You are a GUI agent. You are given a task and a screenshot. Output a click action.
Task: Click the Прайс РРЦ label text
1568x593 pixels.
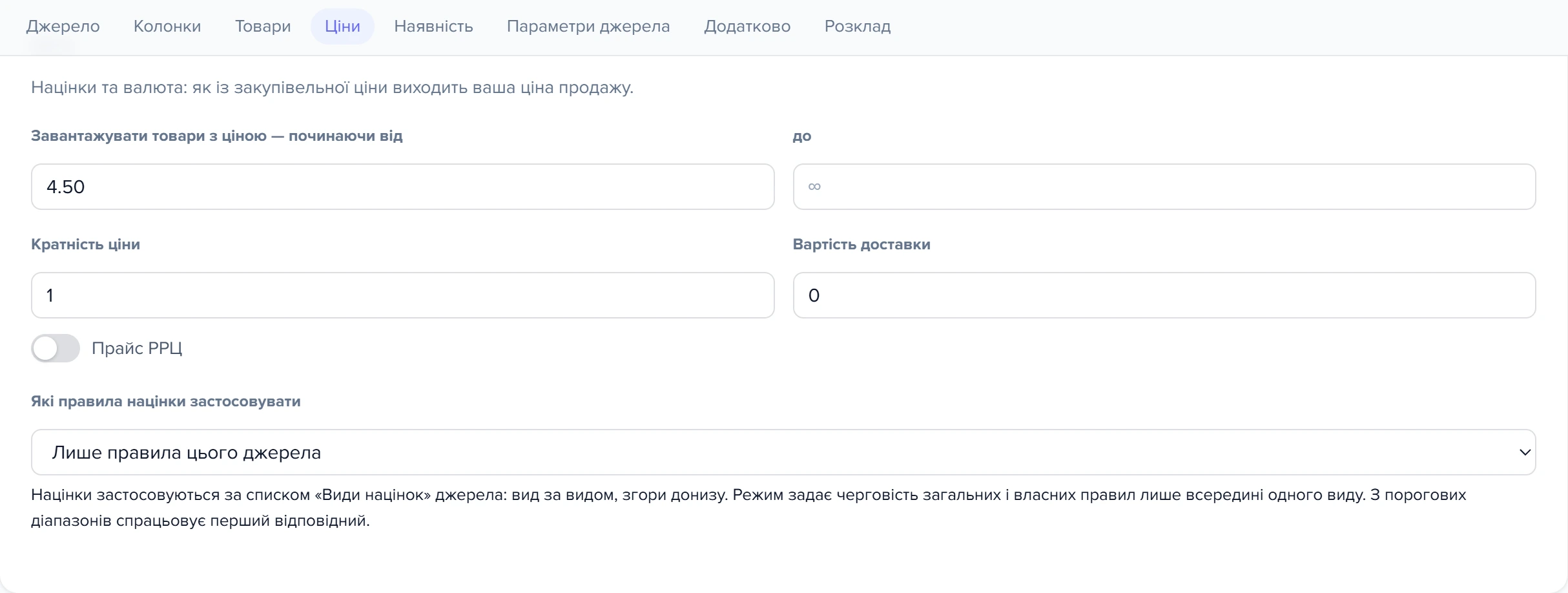[137, 348]
